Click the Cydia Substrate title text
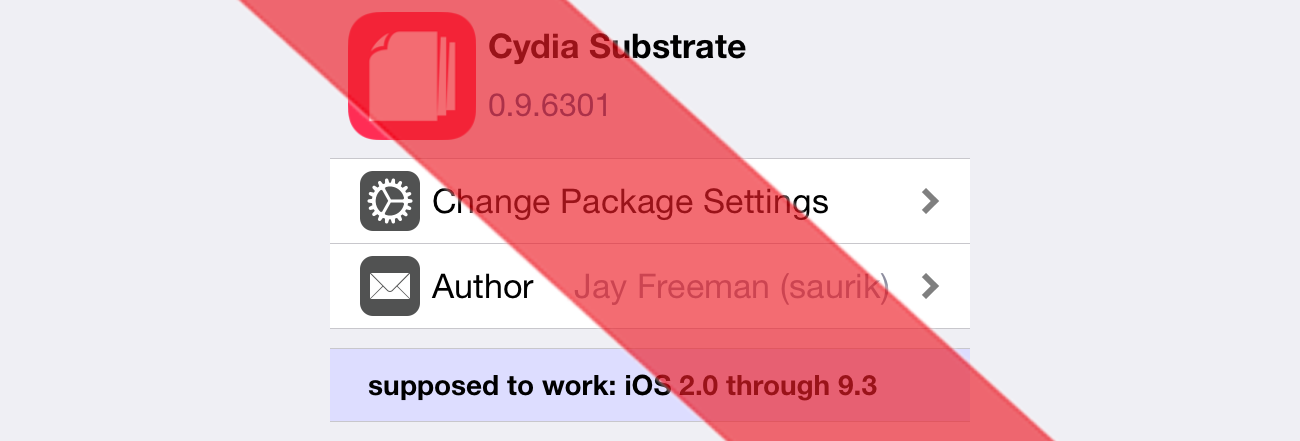 (617, 47)
